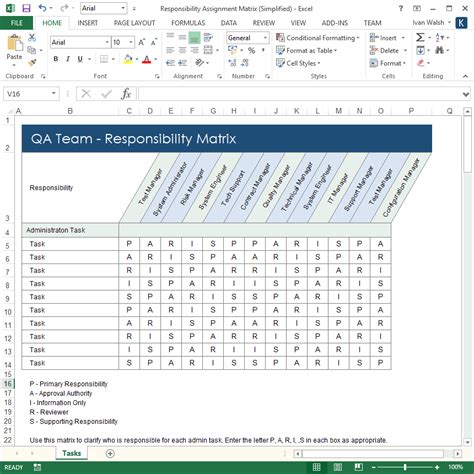Open the Name Box dropdown arrow

coord(53,94)
